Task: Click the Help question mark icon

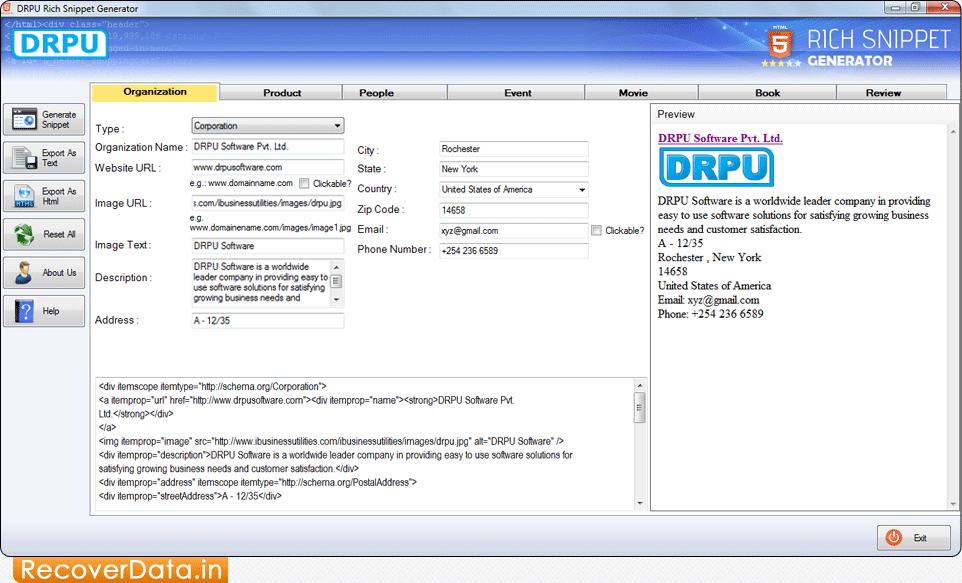Action: pyautogui.click(x=24, y=311)
